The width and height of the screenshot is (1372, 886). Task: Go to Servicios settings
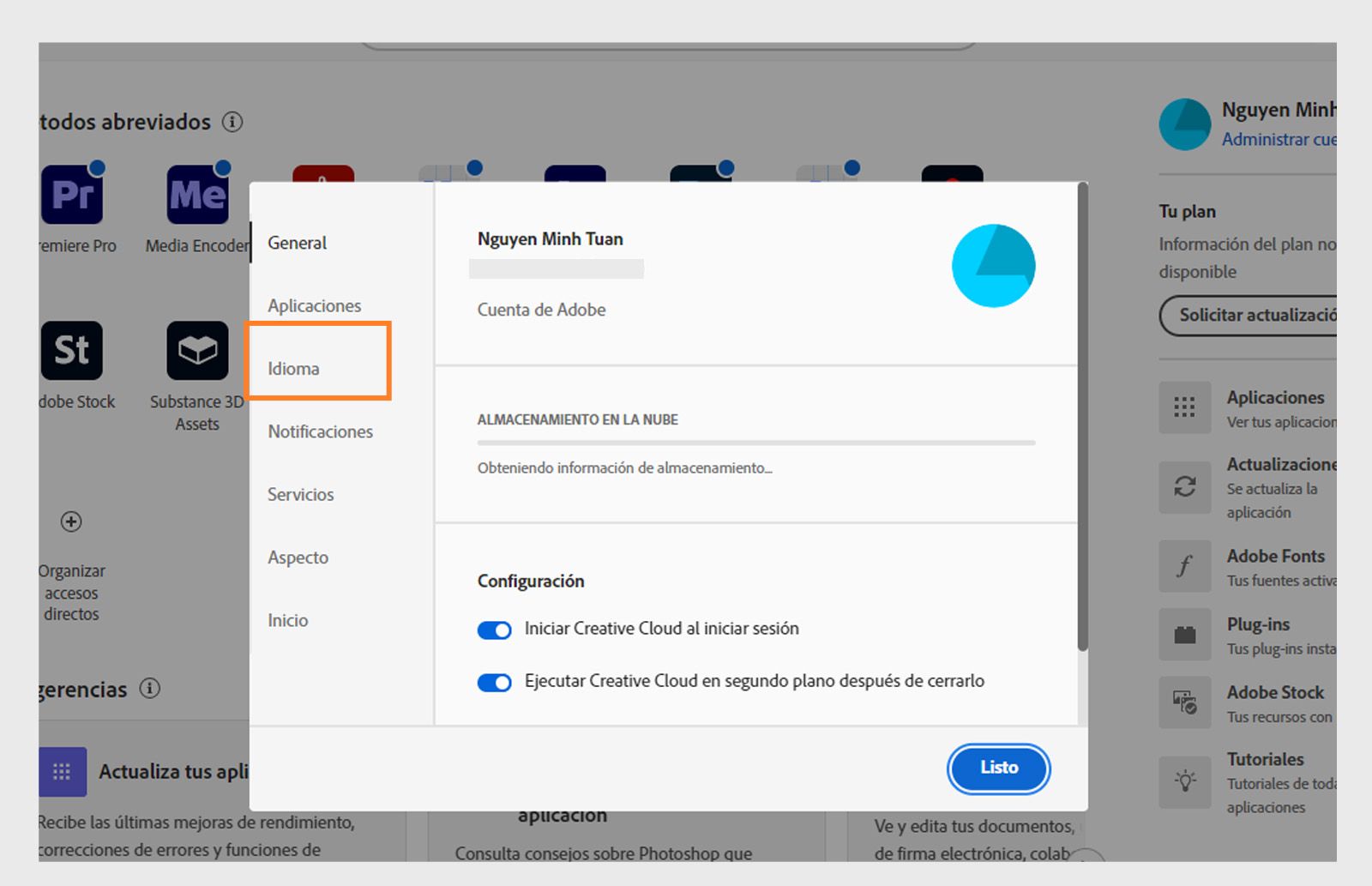coord(300,495)
